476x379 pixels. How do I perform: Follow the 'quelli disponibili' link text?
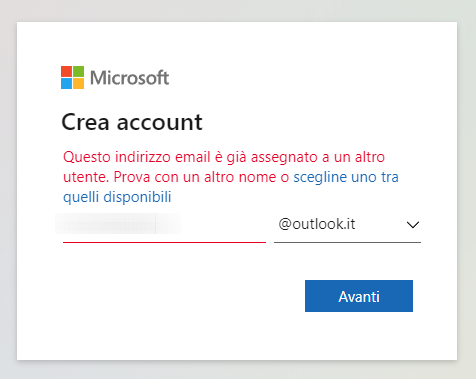point(117,197)
